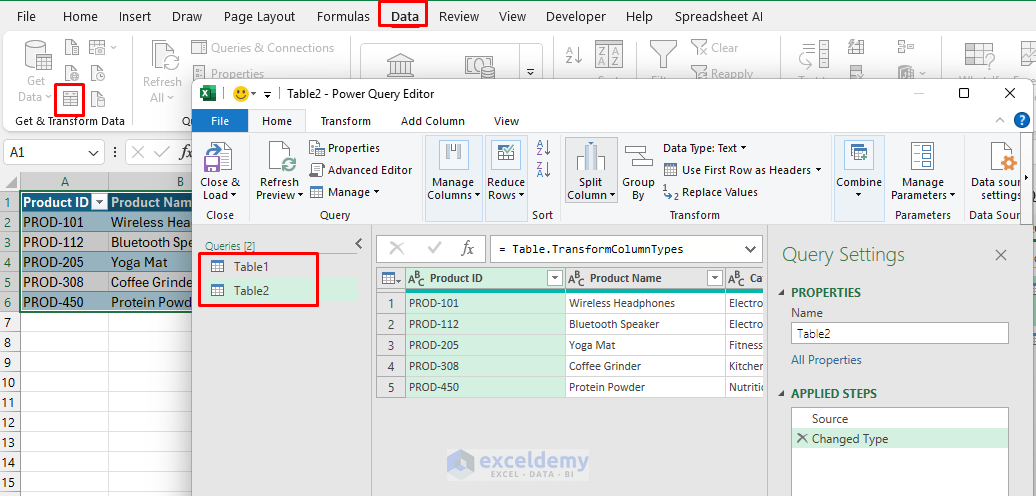Open the Product ID filter dropdown in Excel table
1036x496 pixels.
(x=99, y=202)
